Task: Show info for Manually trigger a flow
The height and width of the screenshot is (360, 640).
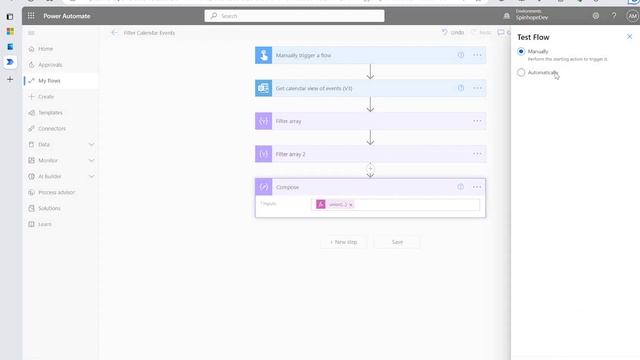Action: [x=461, y=55]
